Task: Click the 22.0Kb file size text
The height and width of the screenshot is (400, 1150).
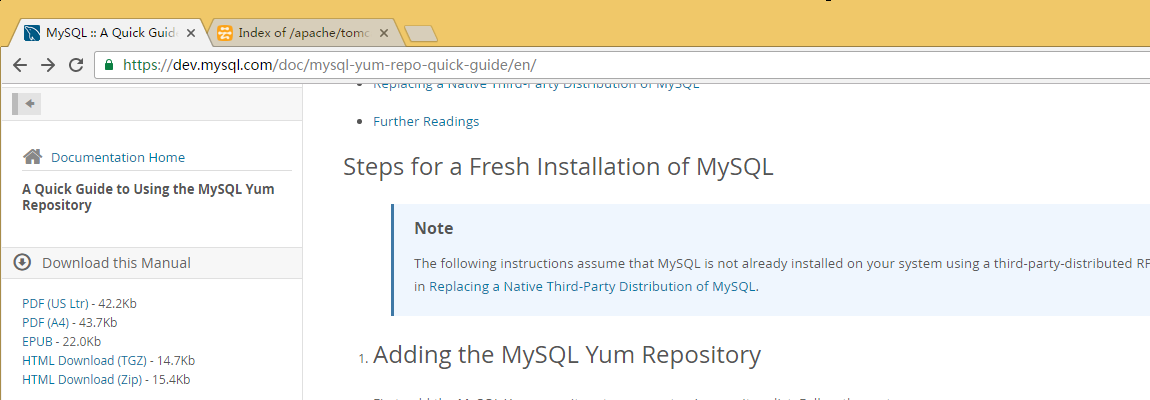Action: (82, 341)
